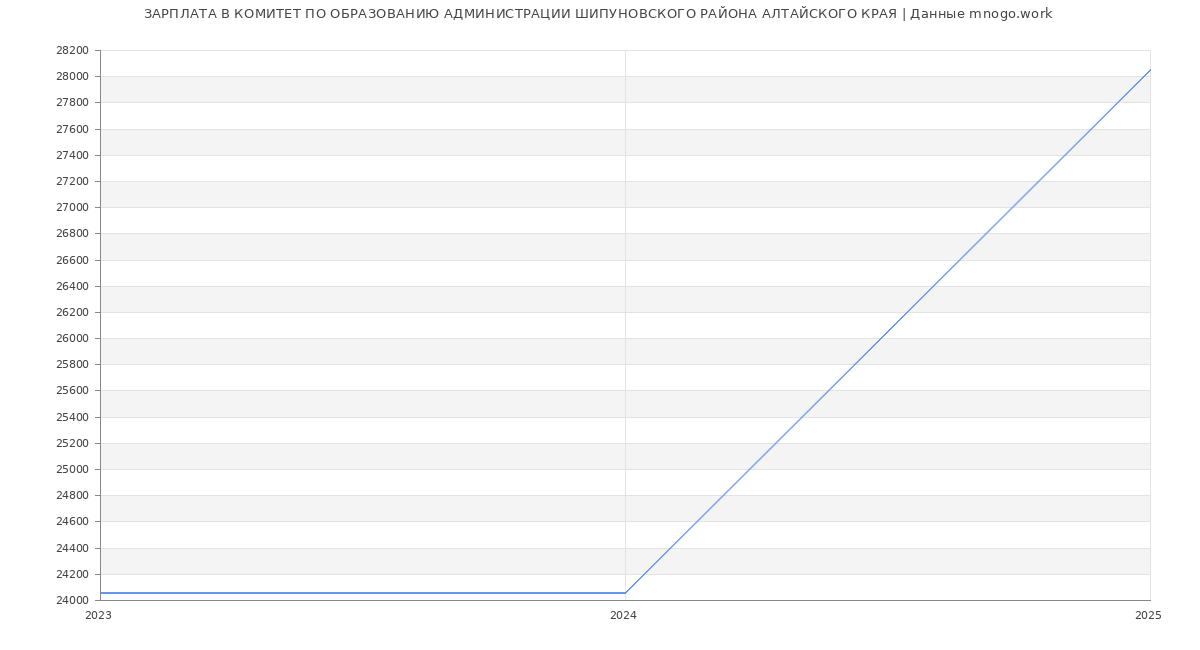Click the line's 2023 starting data point
The image size is (1200, 650).
[x=100, y=593]
